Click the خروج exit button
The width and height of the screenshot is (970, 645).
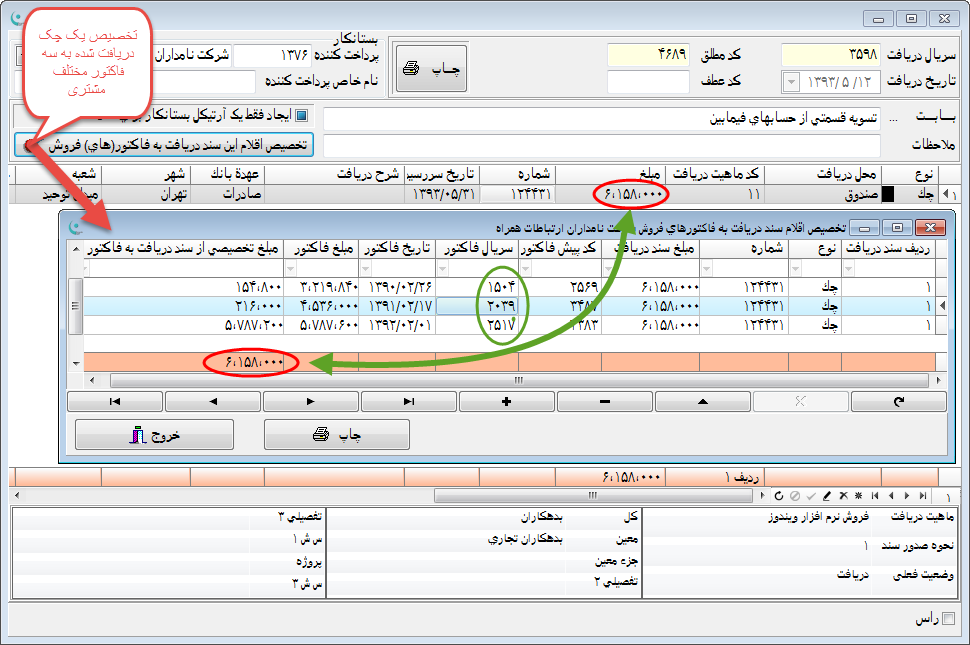click(154, 434)
